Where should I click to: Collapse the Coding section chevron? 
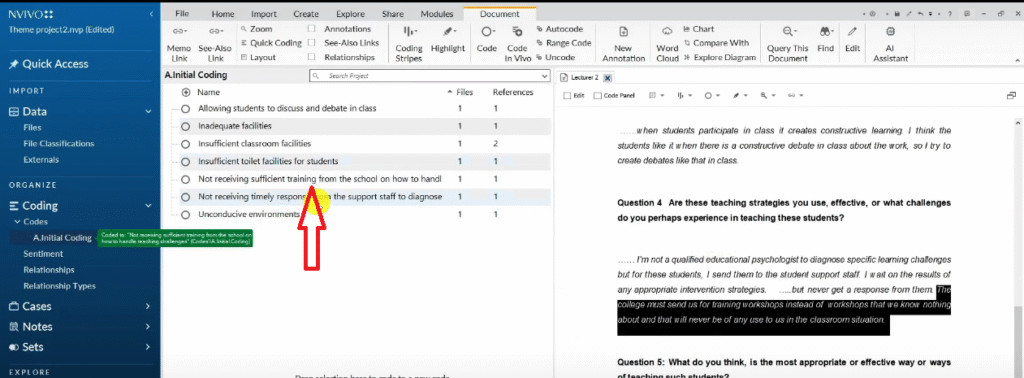148,206
